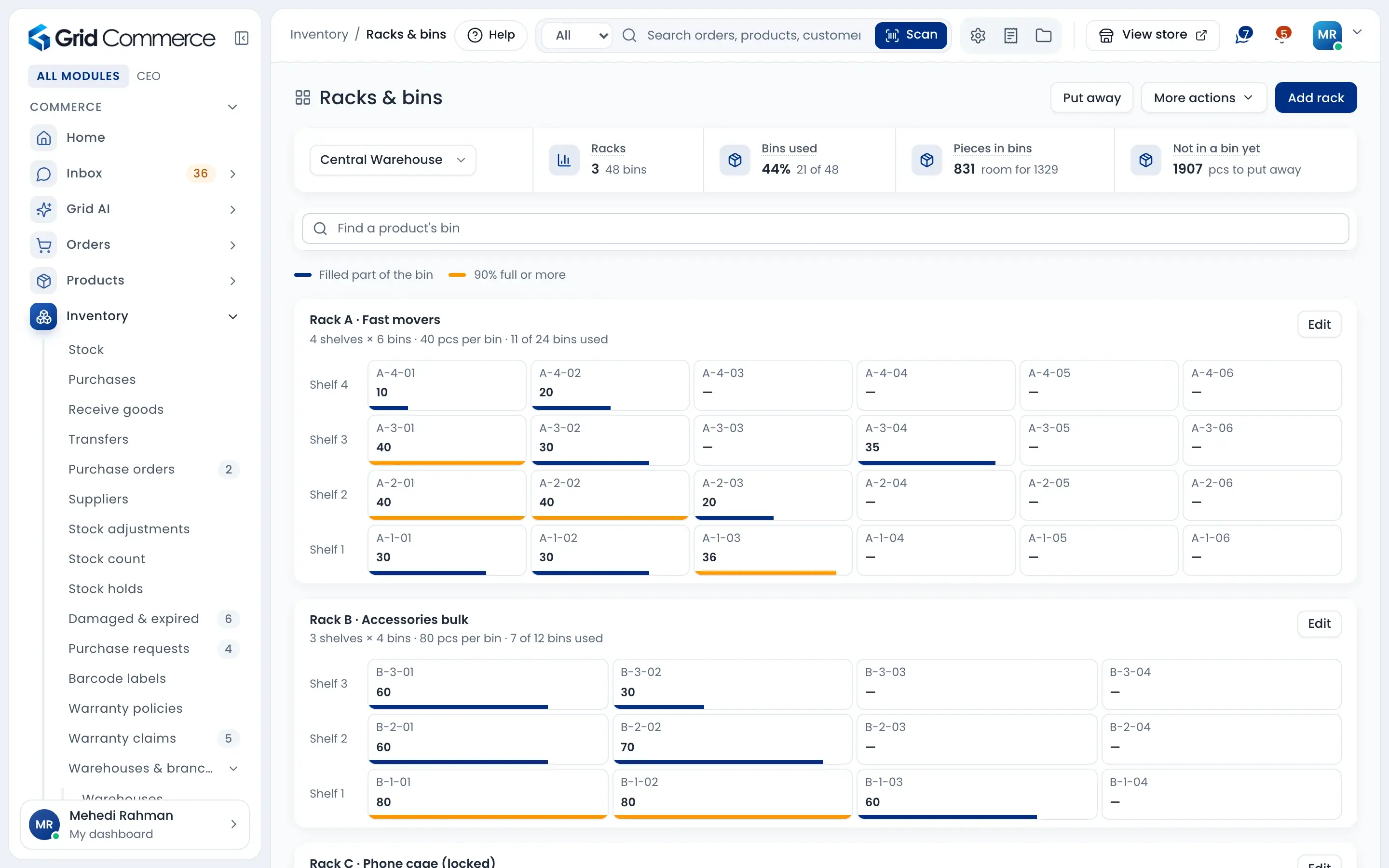The width and height of the screenshot is (1389, 868).
Task: Expand the Orders submenu arrow
Action: 232,245
